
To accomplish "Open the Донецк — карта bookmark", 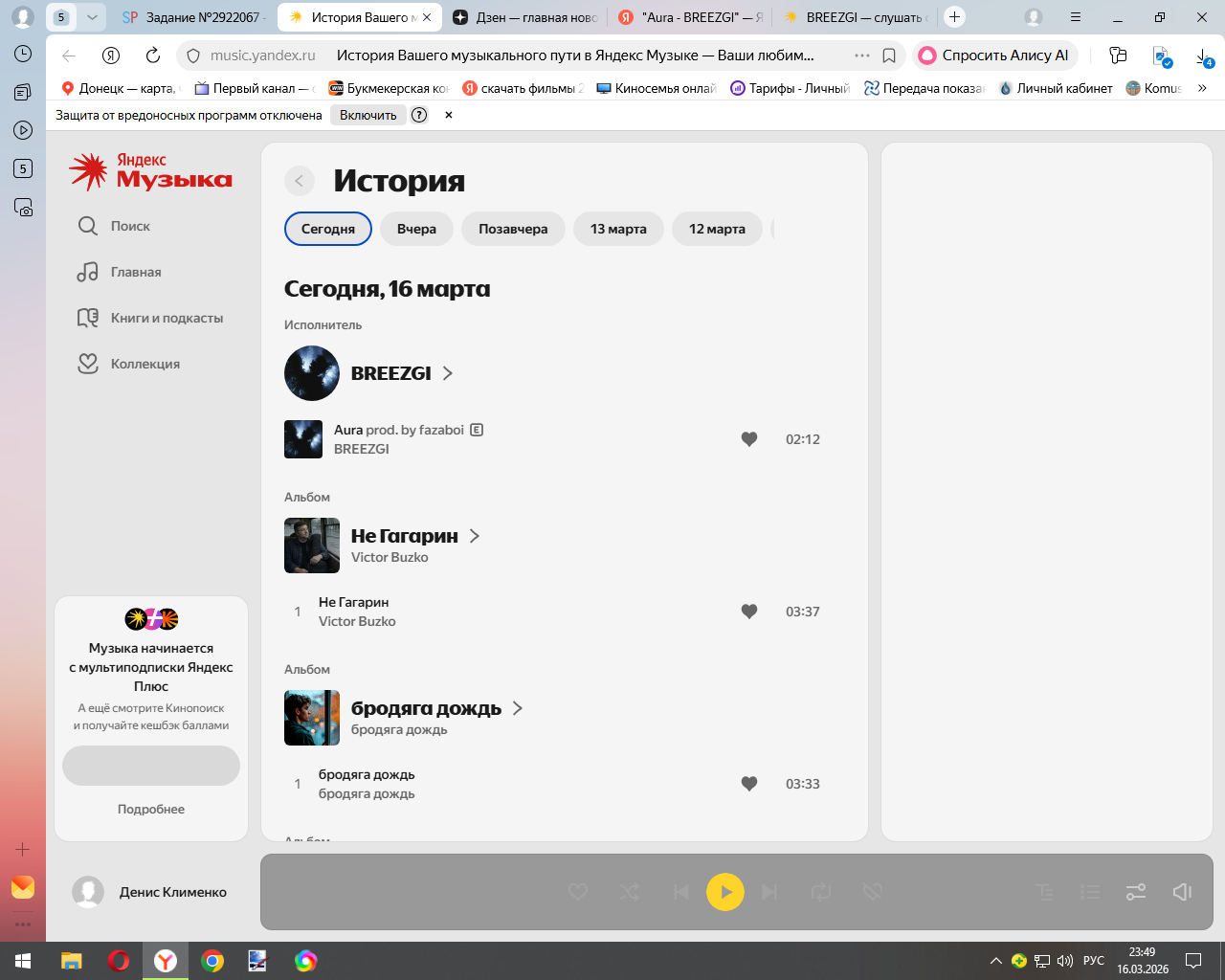I will coord(120,88).
